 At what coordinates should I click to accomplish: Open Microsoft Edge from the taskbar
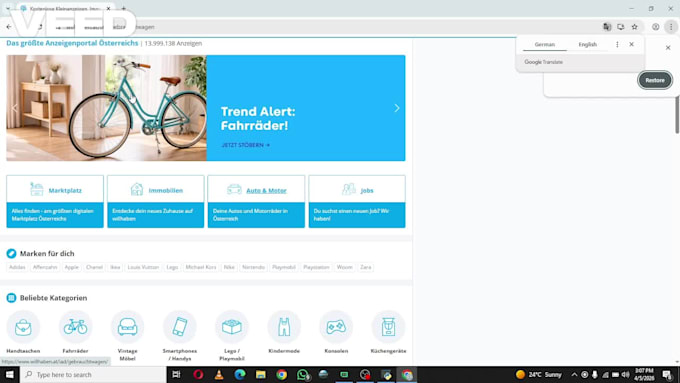(240, 374)
